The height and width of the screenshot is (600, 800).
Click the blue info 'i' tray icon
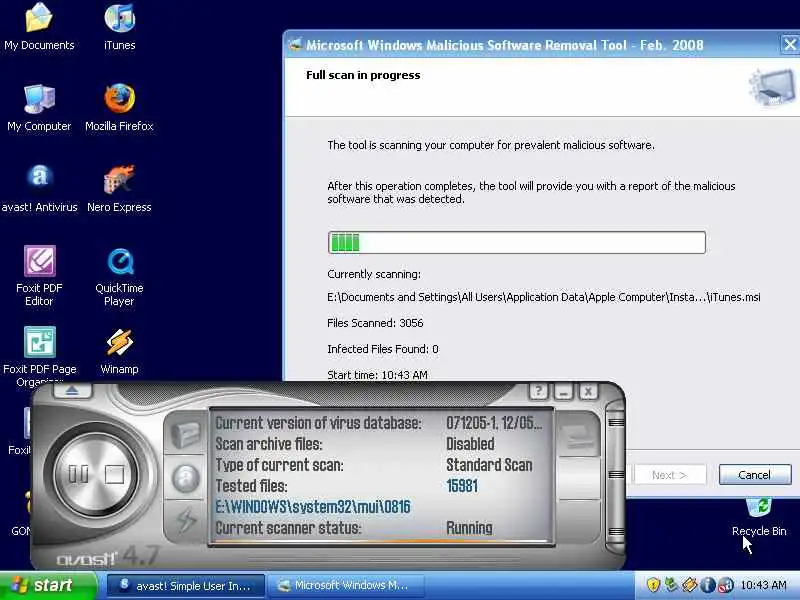point(708,585)
